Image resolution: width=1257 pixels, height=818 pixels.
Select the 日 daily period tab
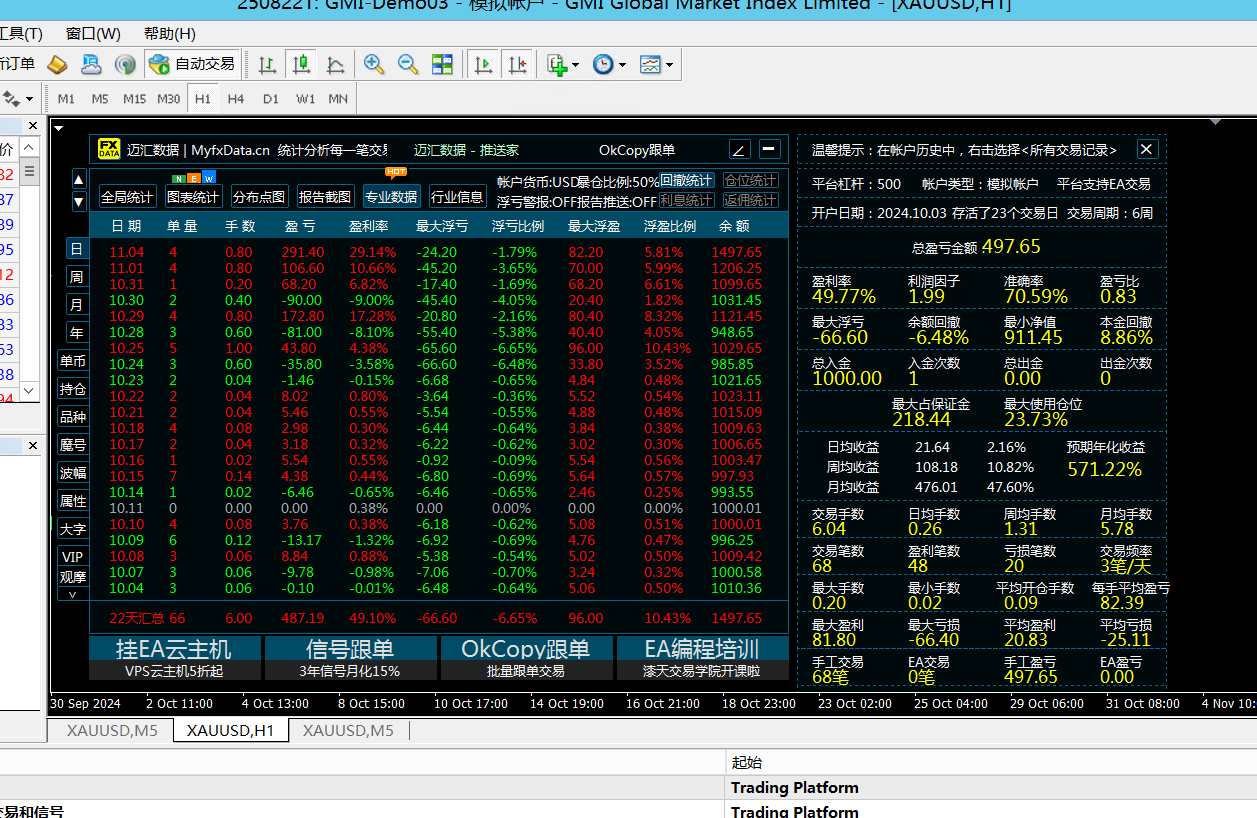[x=77, y=248]
